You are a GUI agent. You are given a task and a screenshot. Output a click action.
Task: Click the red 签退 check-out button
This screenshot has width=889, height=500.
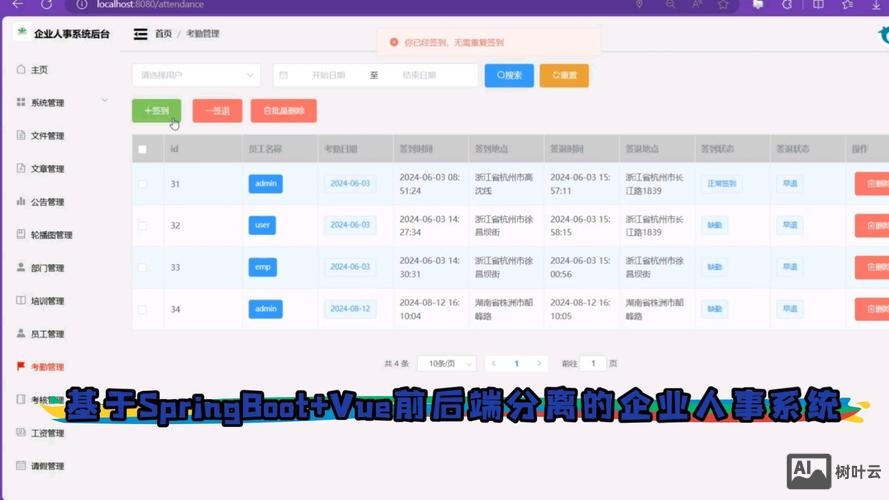(217, 111)
